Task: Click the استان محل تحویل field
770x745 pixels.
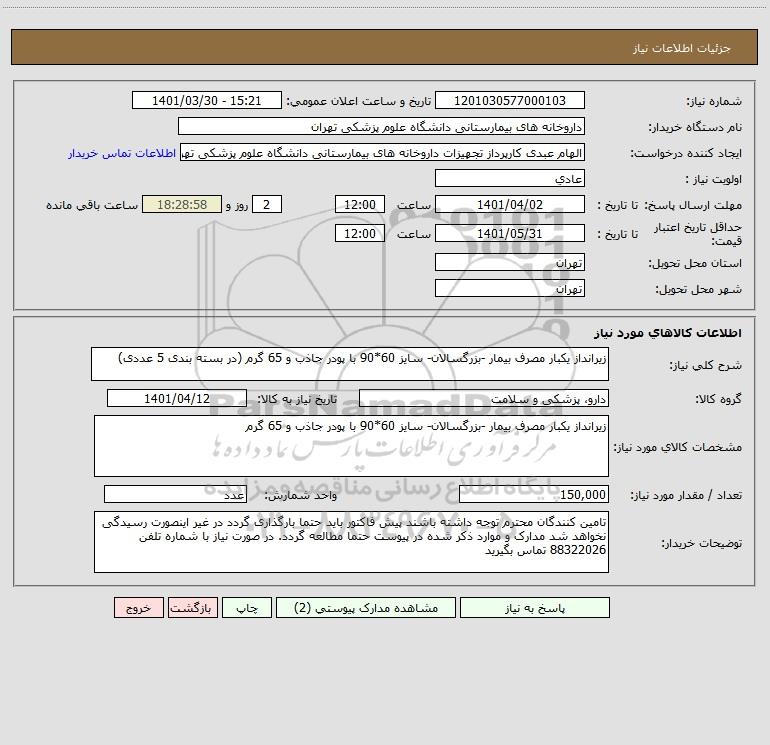Action: pyautogui.click(x=510, y=263)
